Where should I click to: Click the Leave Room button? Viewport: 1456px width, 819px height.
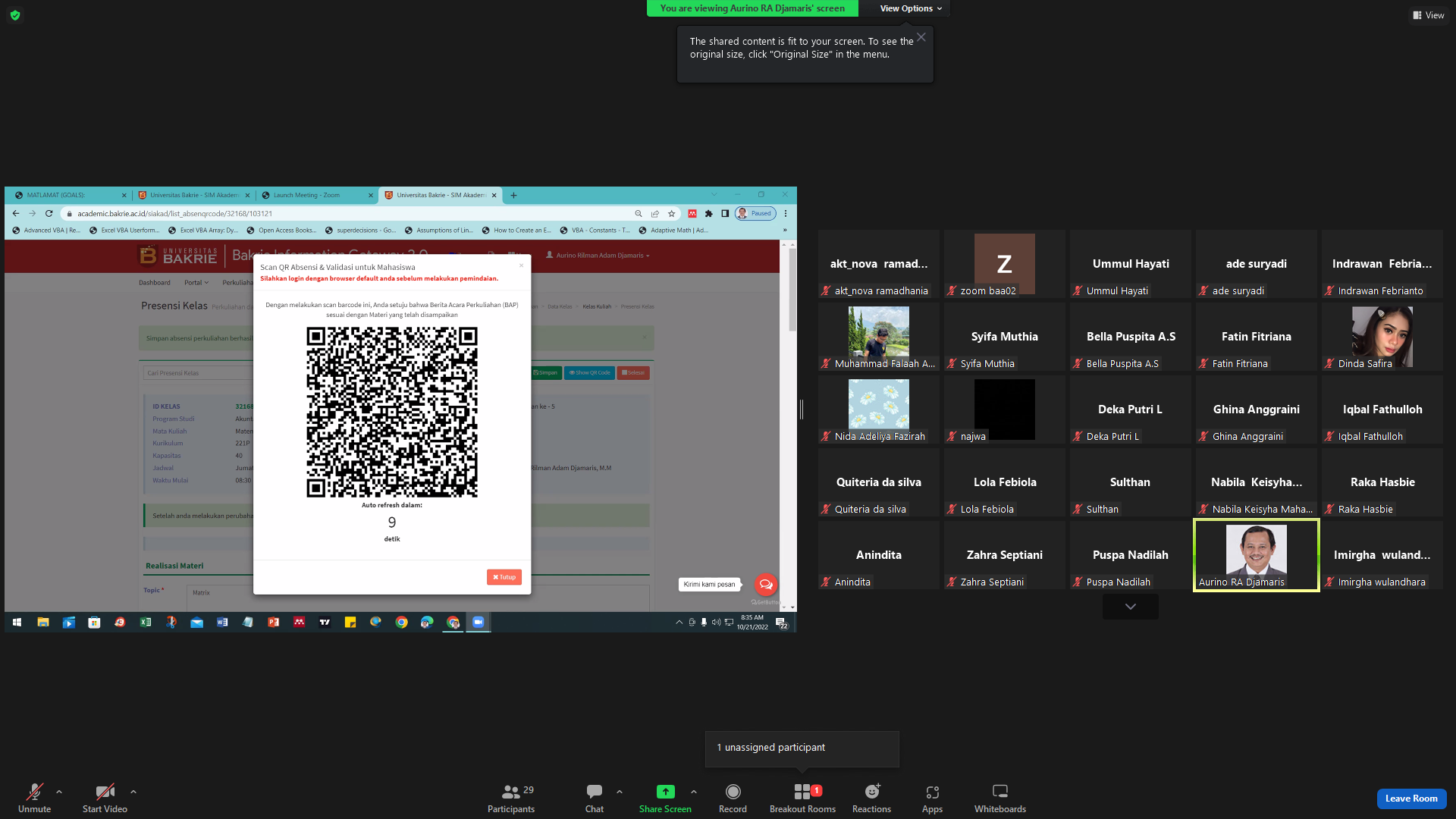[1411, 799]
